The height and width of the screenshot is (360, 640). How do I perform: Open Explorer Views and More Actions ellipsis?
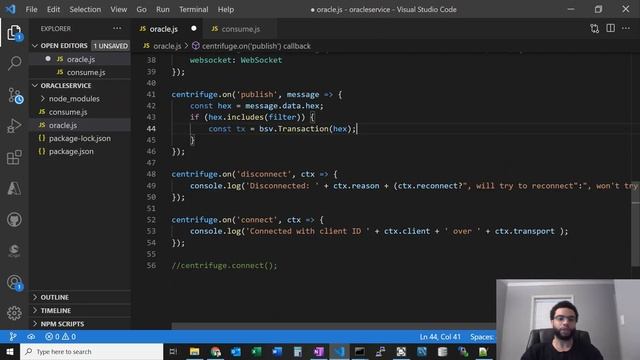[x=117, y=28]
